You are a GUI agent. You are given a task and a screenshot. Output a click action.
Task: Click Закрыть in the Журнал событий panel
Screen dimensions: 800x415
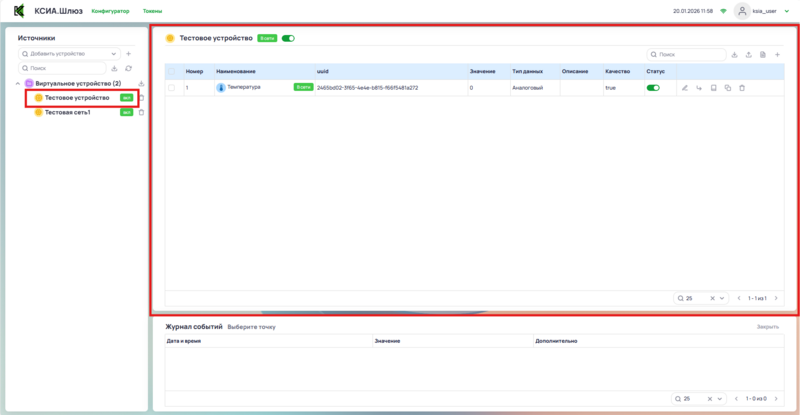coord(767,327)
